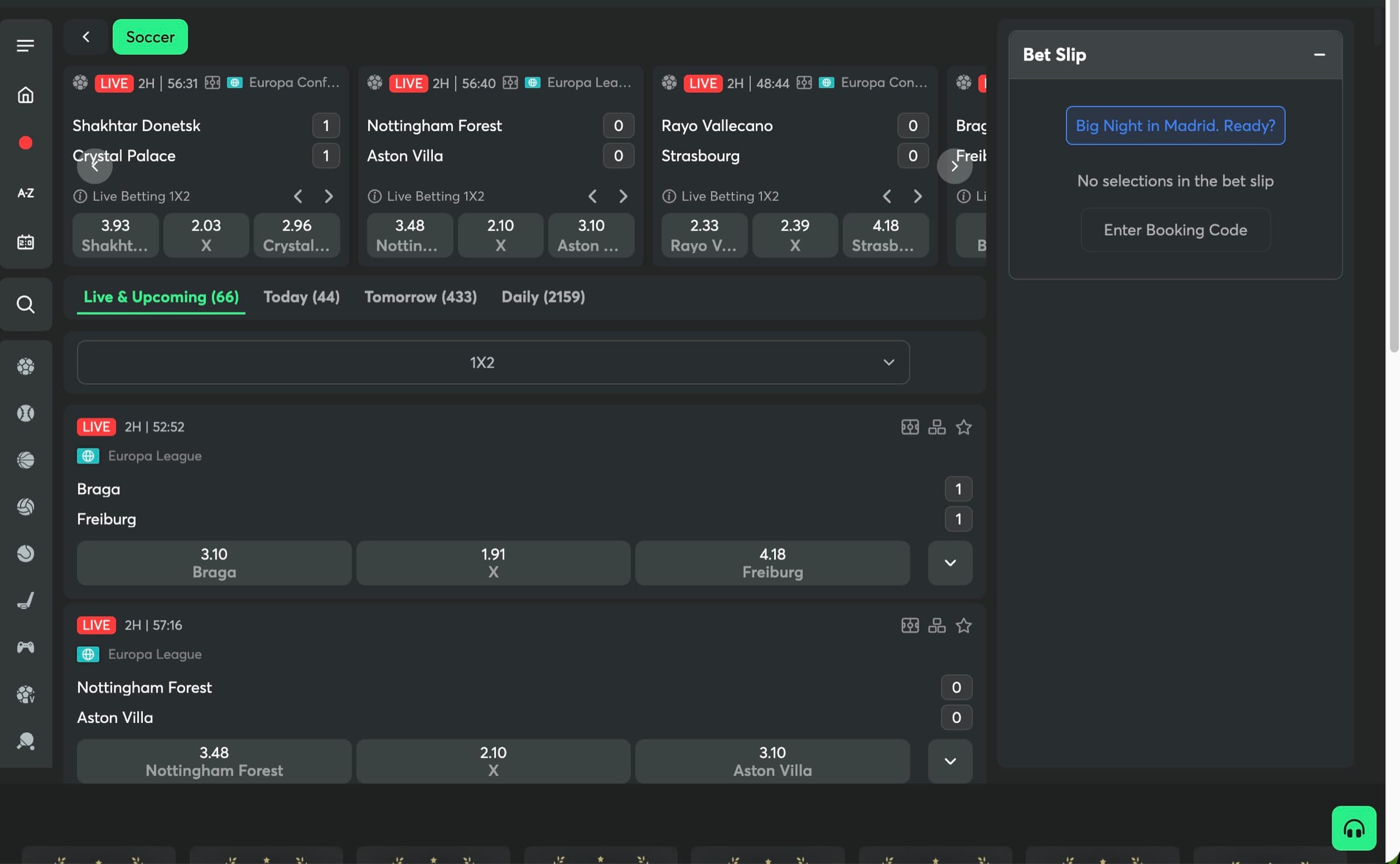Open search magnifier icon in sidebar

coord(25,304)
